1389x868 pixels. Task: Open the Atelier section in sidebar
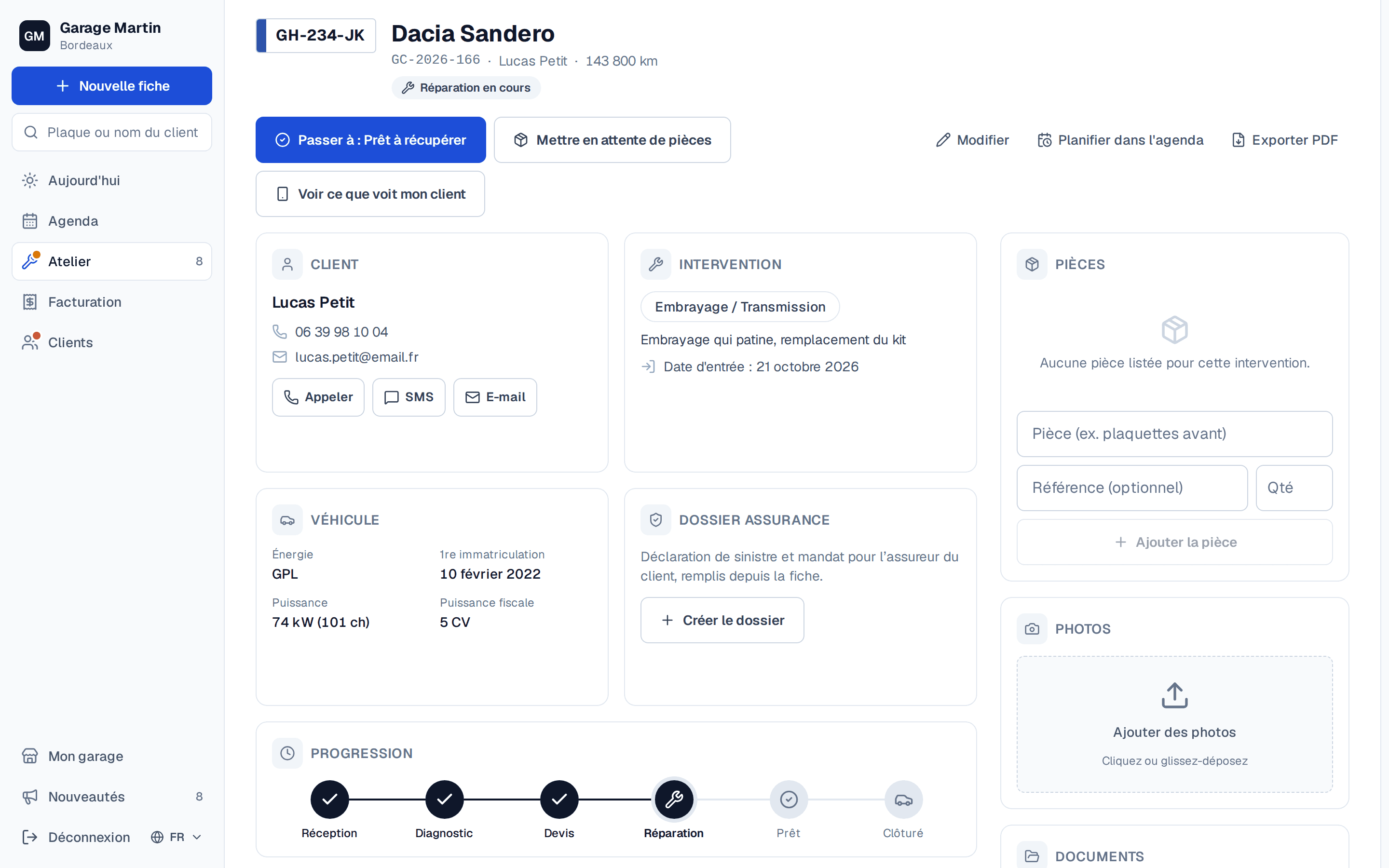(112, 261)
